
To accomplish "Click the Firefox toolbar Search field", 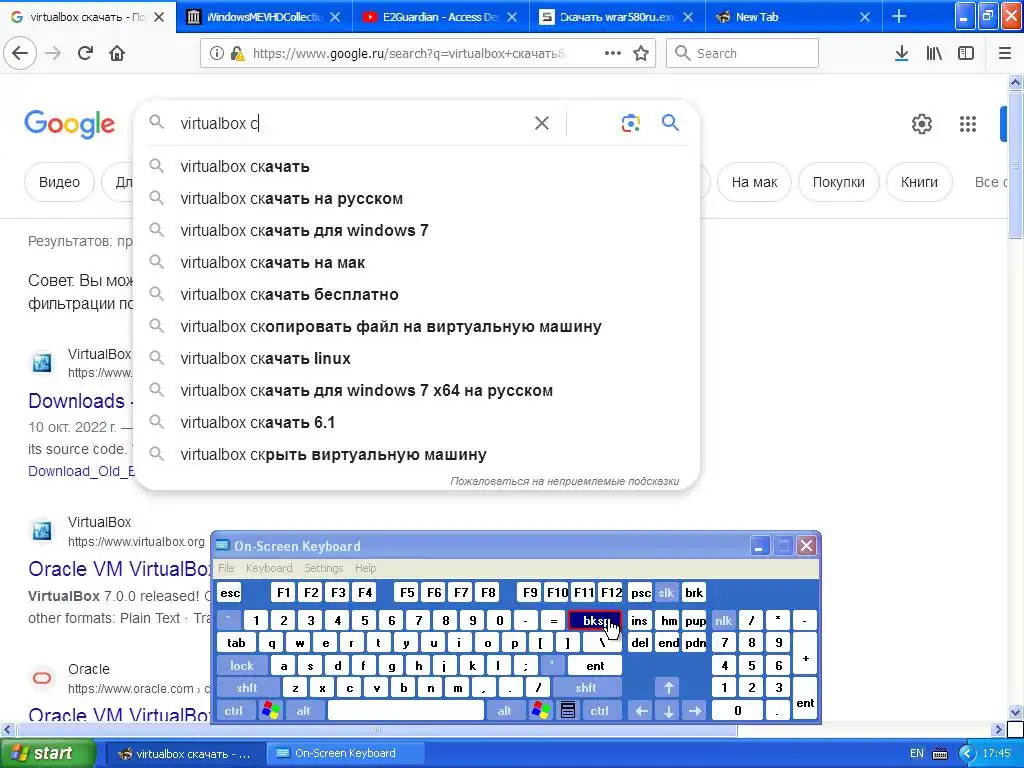I will pyautogui.click(x=743, y=54).
